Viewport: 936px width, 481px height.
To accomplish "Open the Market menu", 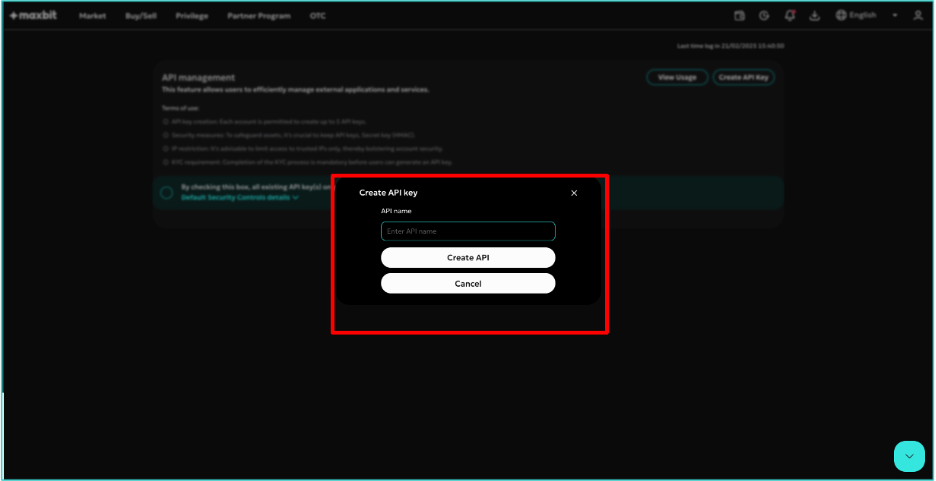I will coord(93,16).
